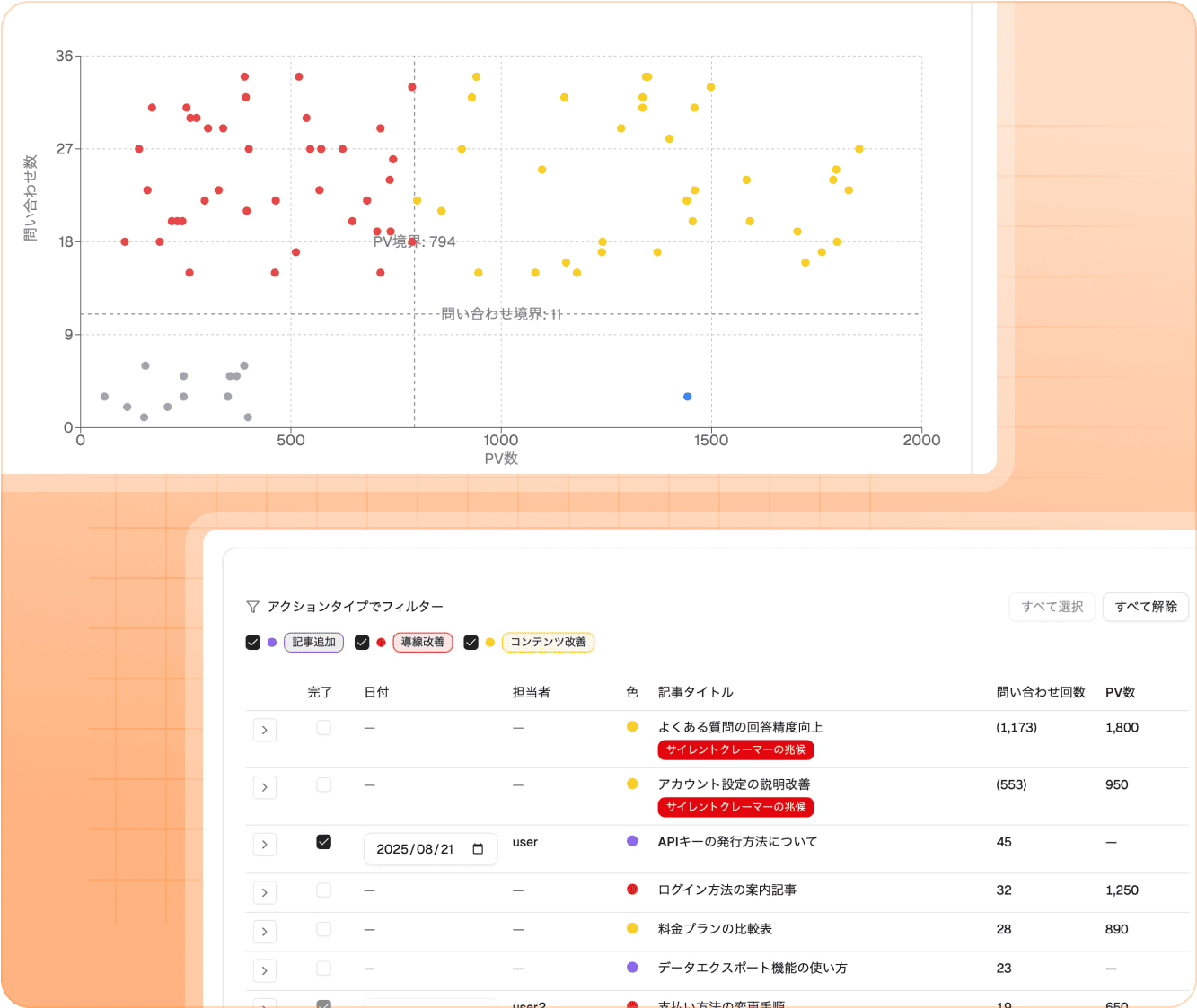Click the filter funnel icon

tap(252, 607)
